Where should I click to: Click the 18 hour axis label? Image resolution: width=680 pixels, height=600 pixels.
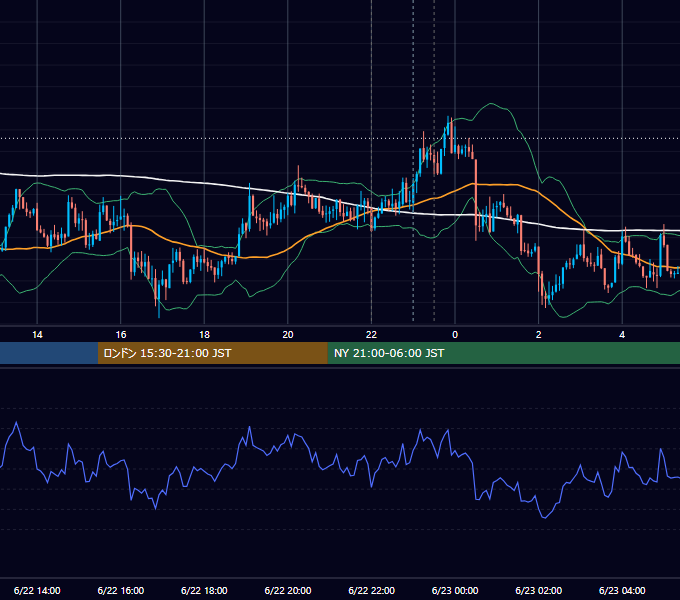(x=204, y=335)
